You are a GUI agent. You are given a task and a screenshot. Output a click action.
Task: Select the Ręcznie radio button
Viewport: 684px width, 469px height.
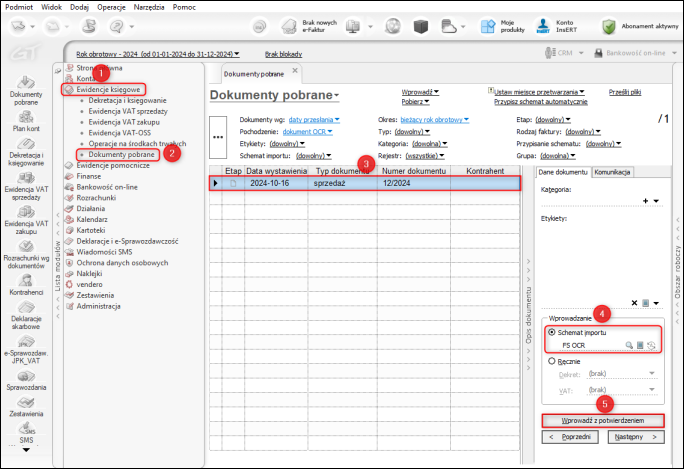(550, 363)
